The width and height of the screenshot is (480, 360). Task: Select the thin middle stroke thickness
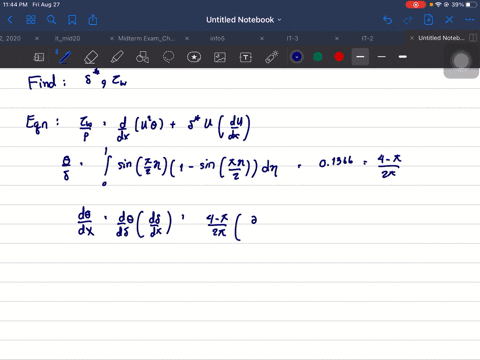(x=382, y=57)
